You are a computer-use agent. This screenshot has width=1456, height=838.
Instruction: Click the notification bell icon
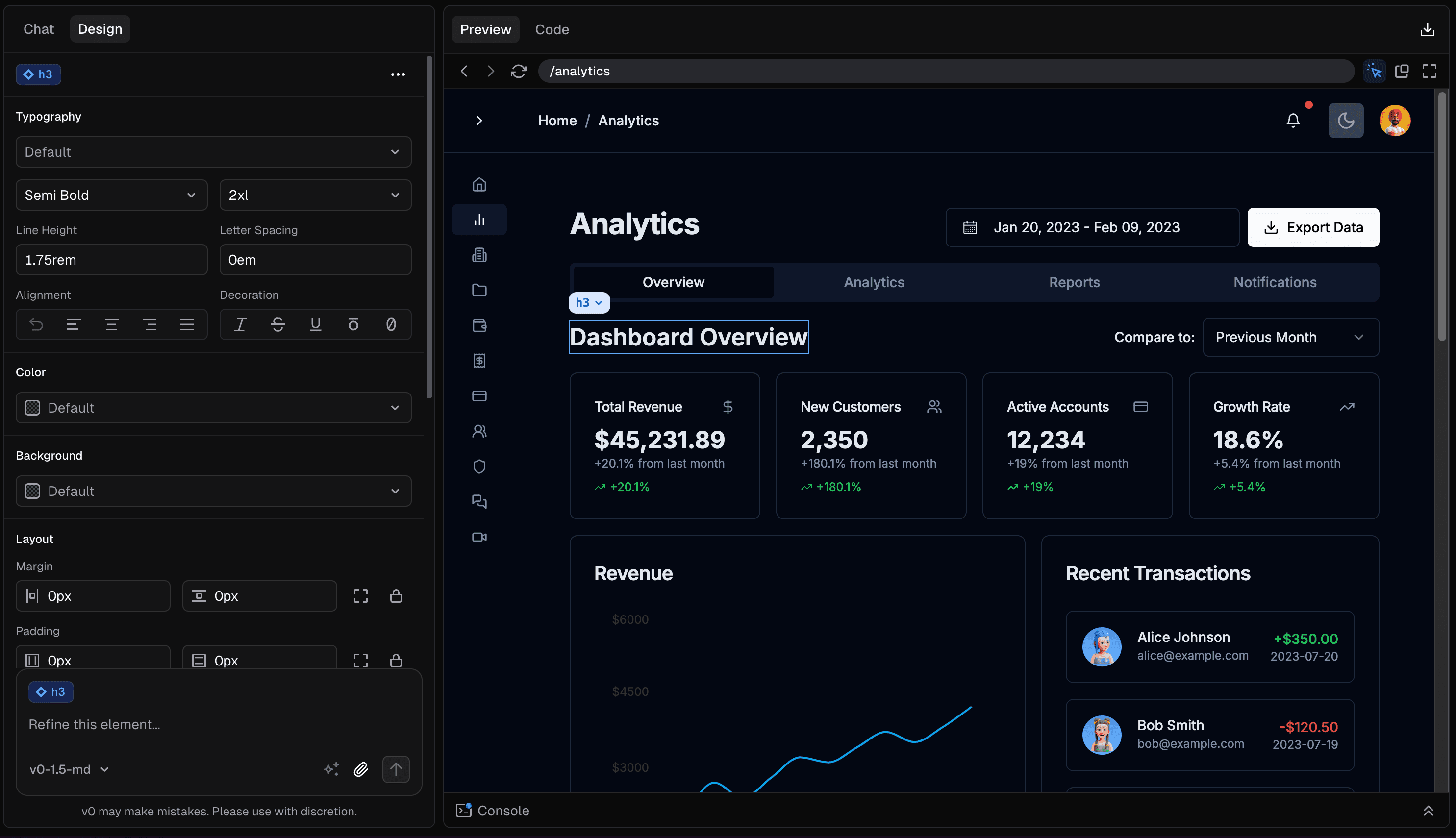1292,120
